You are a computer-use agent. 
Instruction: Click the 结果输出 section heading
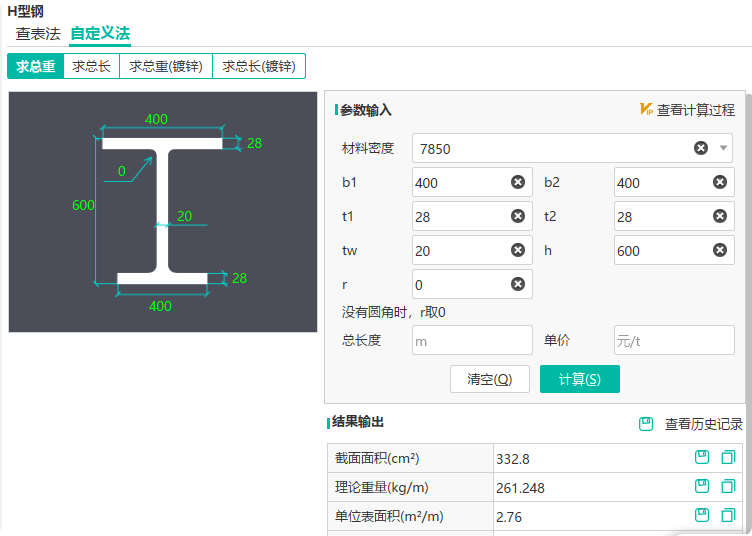point(358,422)
